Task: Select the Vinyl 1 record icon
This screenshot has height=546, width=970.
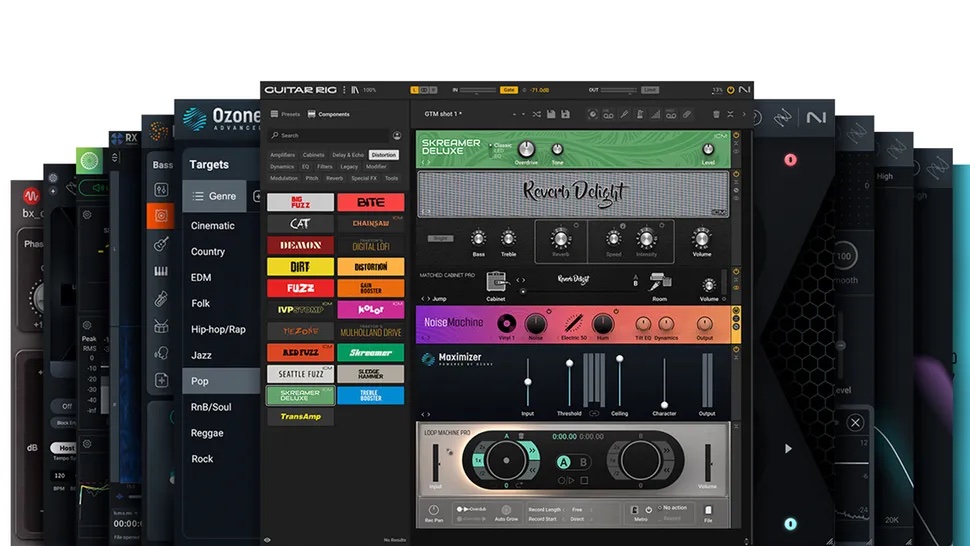Action: coord(506,323)
